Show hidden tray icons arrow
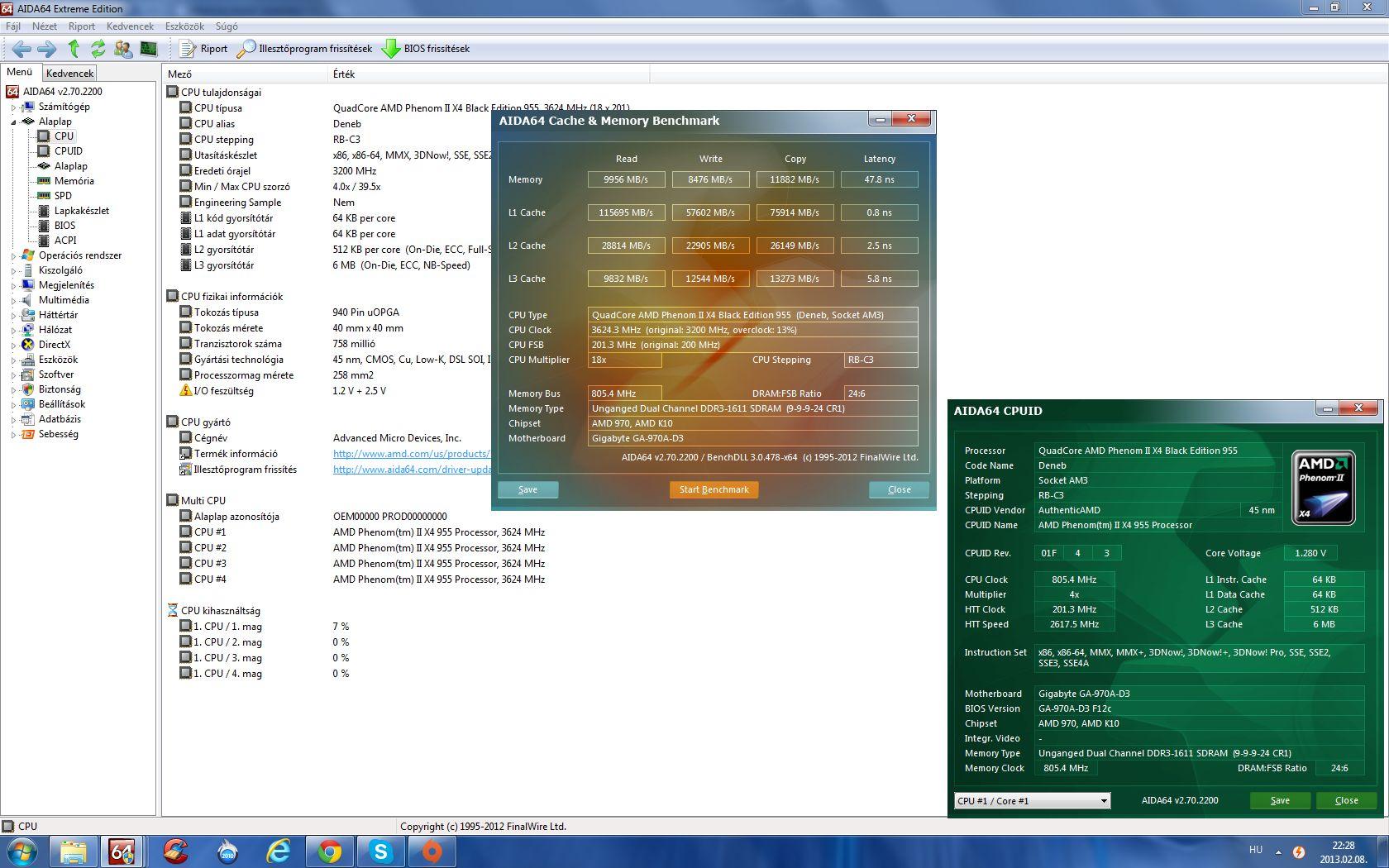This screenshot has width=1389, height=868. click(x=1278, y=851)
